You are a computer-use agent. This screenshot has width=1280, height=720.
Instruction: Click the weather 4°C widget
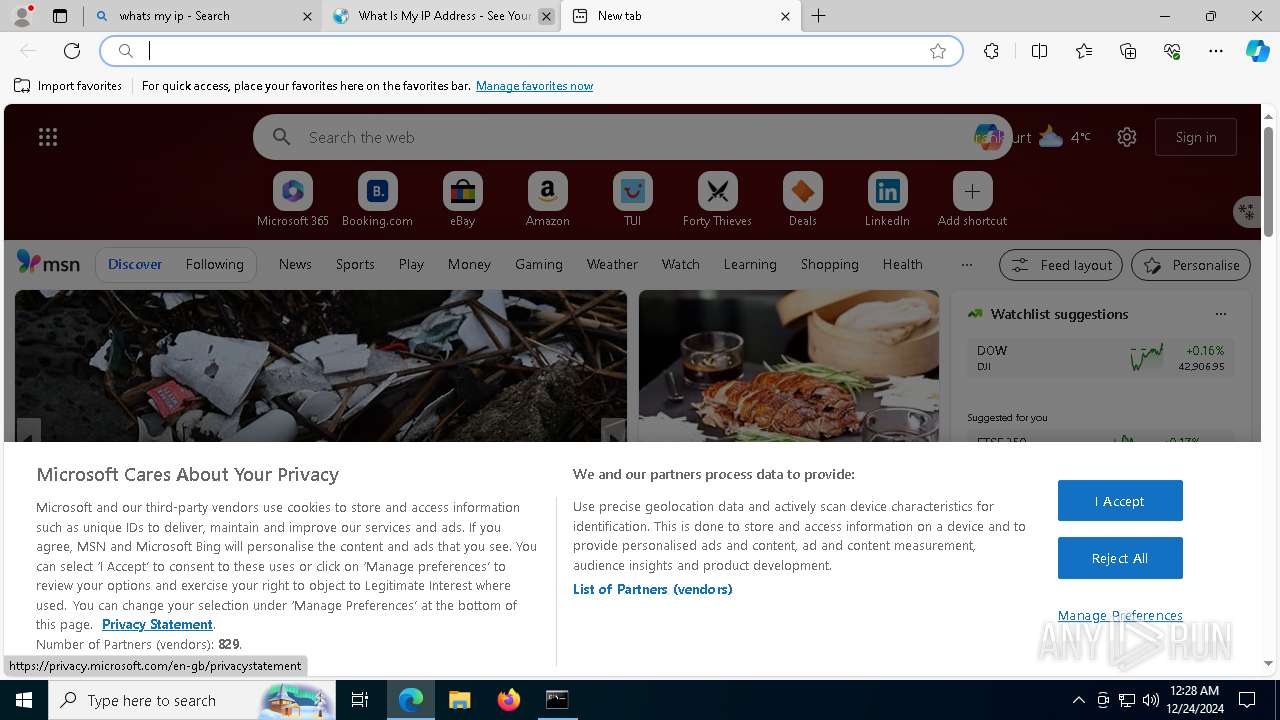pyautogui.click(x=1064, y=137)
